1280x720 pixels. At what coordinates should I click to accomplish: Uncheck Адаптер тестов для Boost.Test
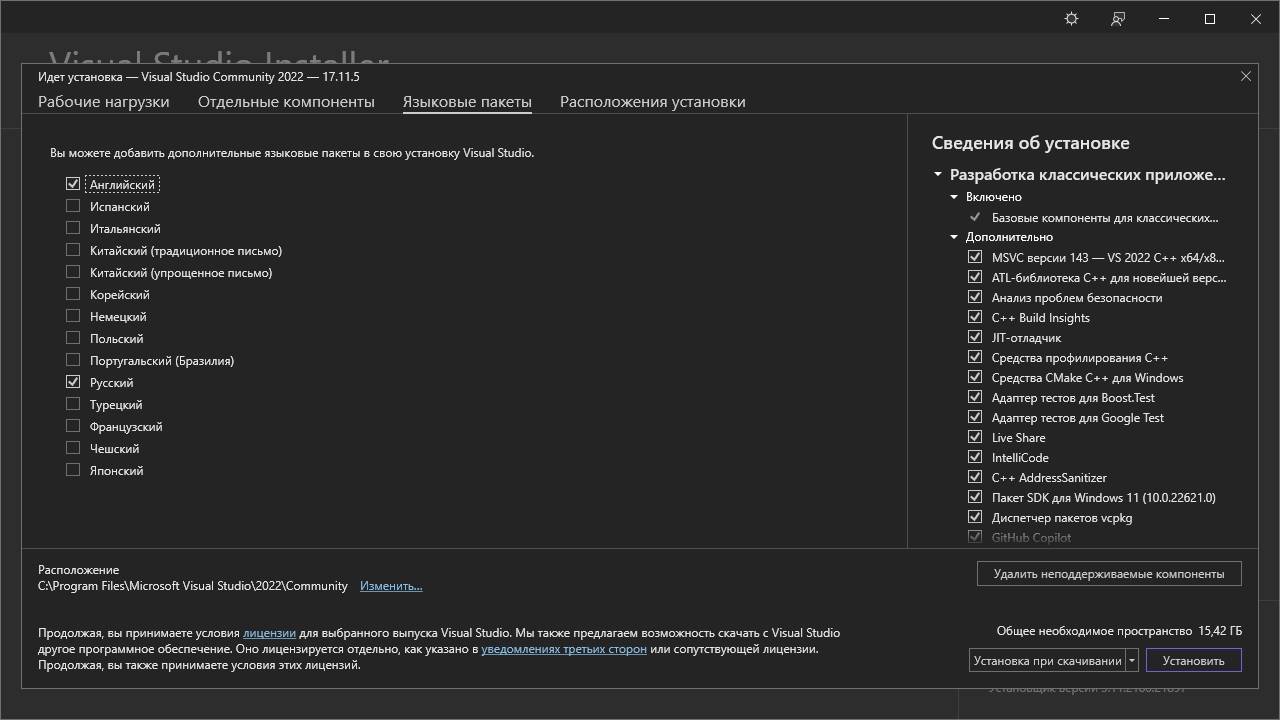pyautogui.click(x=975, y=397)
